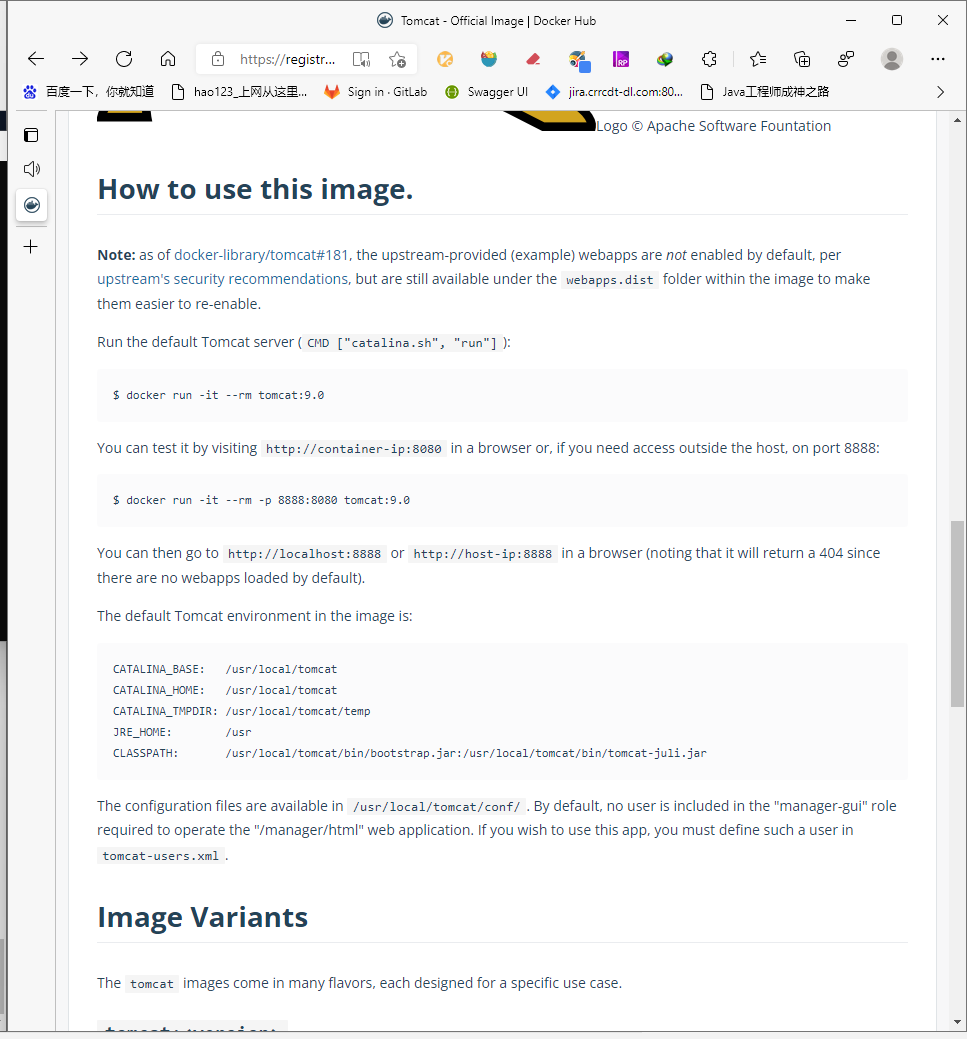
Task: Open the Java engineer bookmark
Action: point(765,92)
